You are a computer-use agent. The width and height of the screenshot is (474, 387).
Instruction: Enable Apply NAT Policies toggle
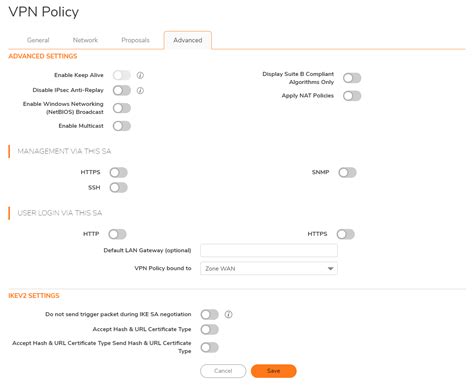point(352,96)
